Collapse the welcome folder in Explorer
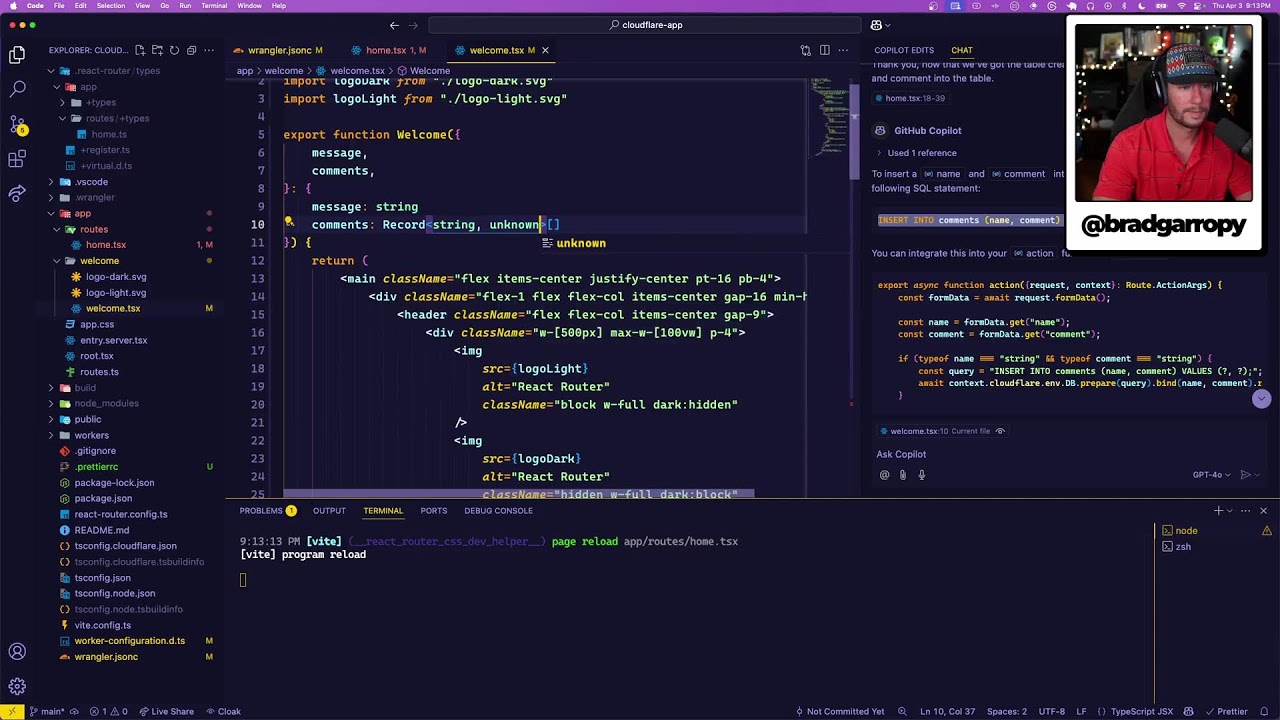The image size is (1280, 720). coord(99,260)
